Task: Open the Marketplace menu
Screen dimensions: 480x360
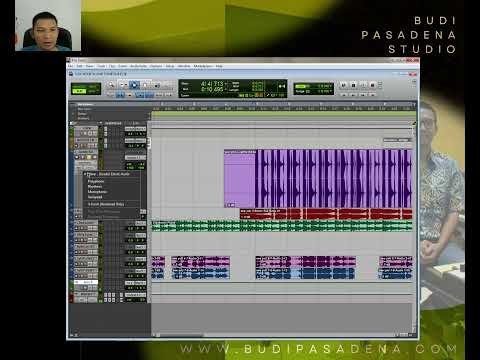Action: [x=203, y=66]
